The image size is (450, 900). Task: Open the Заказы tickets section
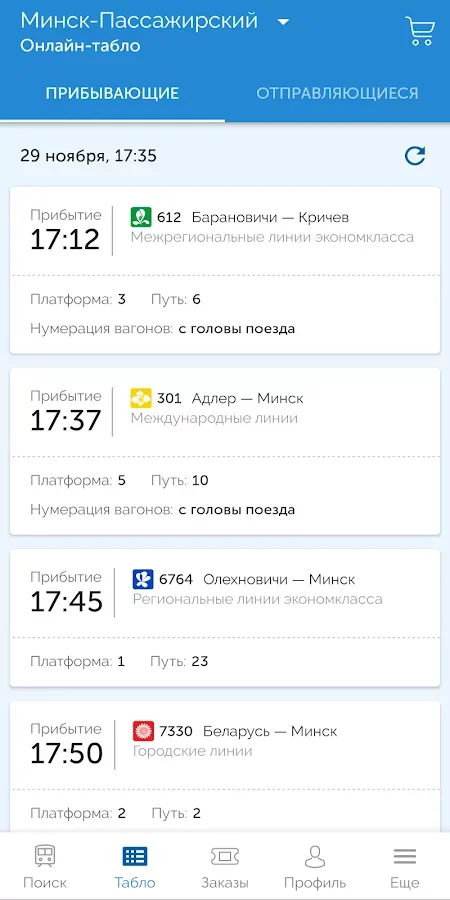[224, 866]
